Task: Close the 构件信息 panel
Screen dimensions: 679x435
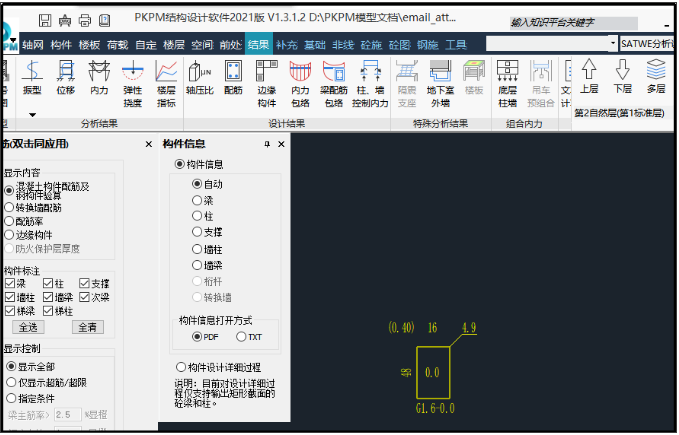Action: click(x=281, y=144)
